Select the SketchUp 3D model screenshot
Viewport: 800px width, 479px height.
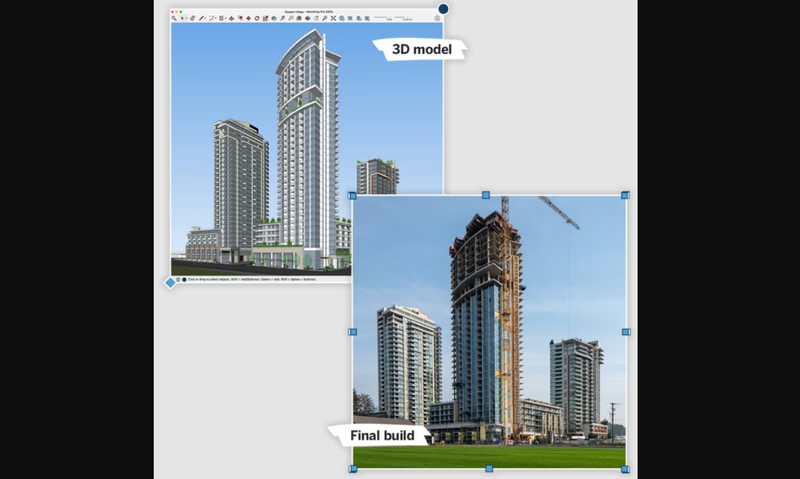coord(306,148)
